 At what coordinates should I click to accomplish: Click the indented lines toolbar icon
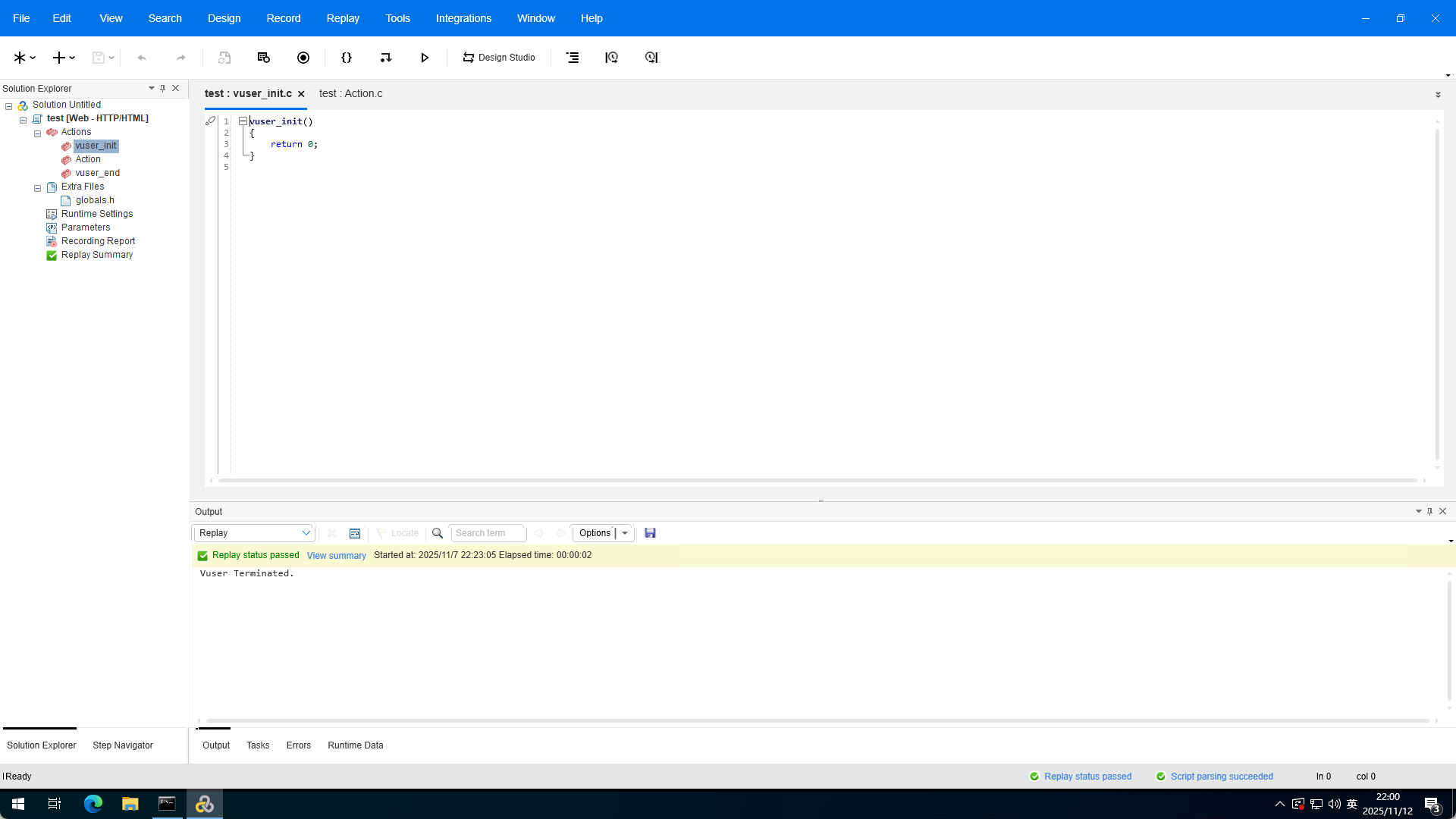[573, 58]
